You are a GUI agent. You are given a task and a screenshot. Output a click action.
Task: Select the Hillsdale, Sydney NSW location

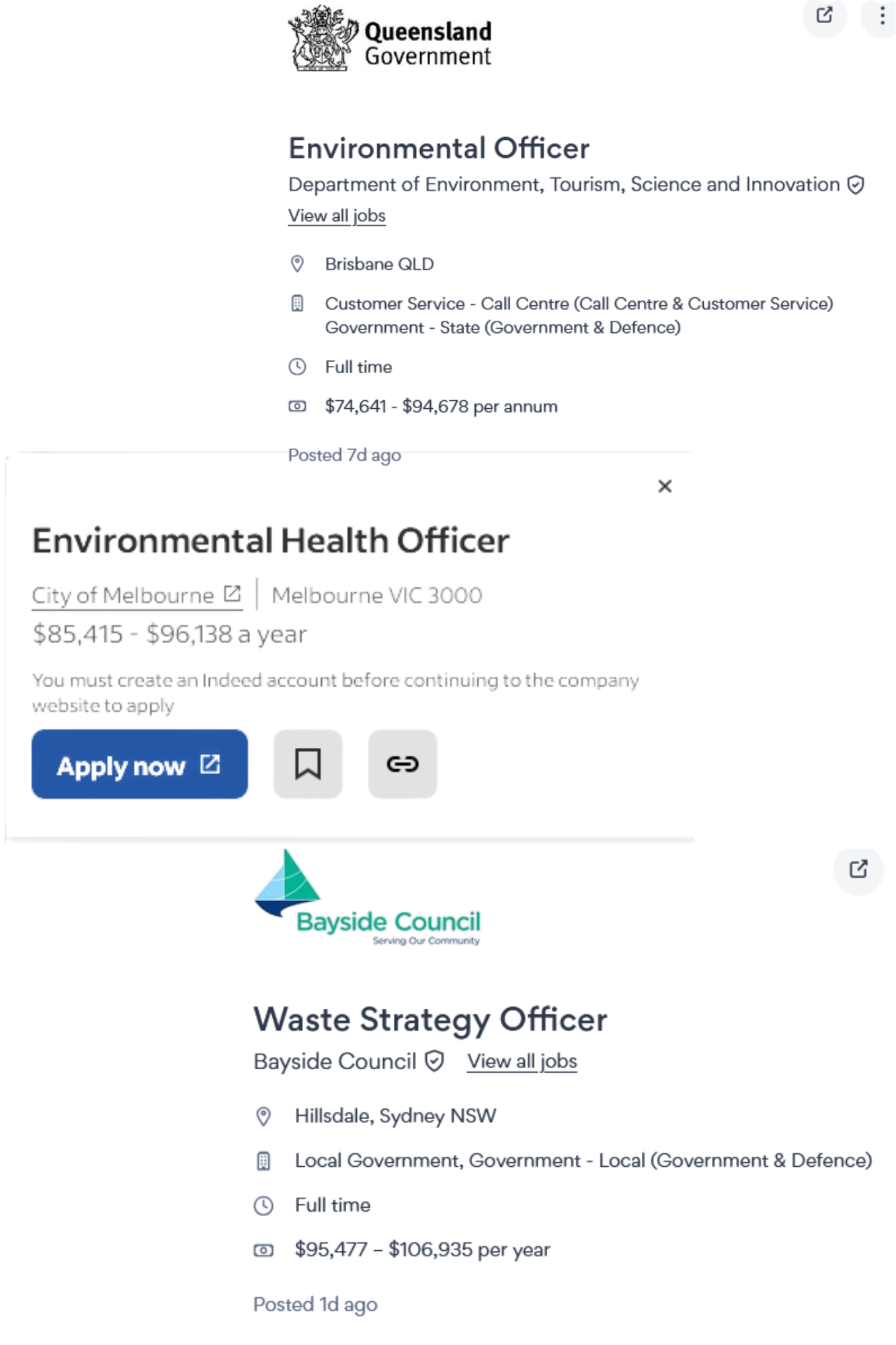(x=395, y=1116)
